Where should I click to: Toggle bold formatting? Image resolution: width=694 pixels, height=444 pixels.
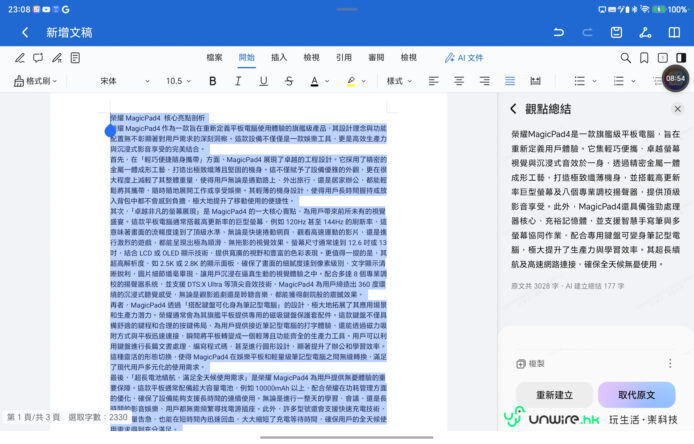(x=212, y=81)
